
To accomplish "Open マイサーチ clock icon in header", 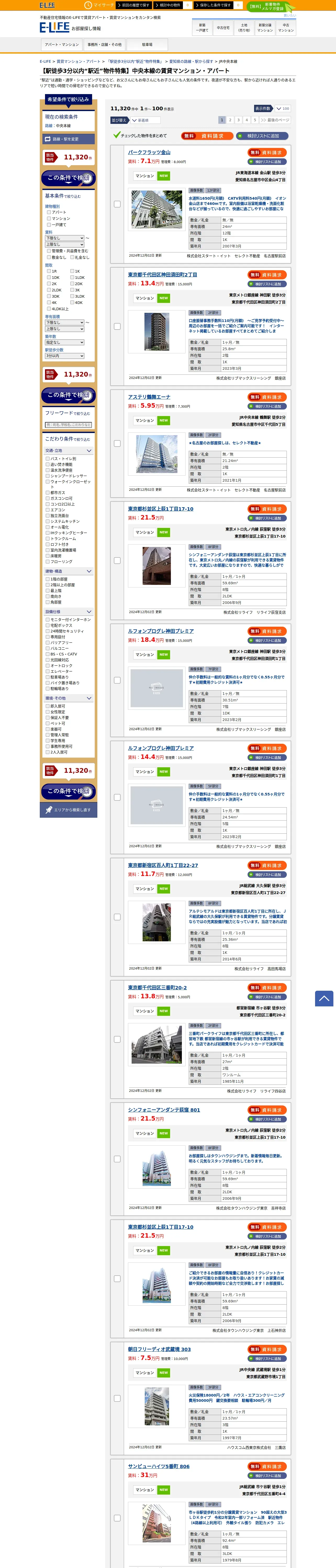I will 88,5.
